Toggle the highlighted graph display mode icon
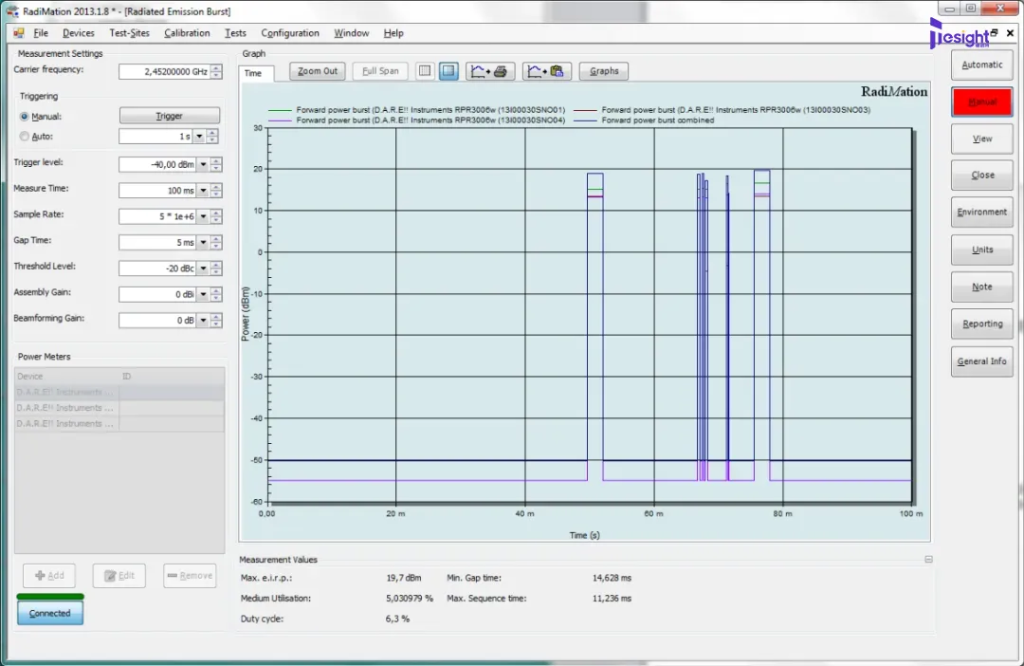 pyautogui.click(x=449, y=71)
